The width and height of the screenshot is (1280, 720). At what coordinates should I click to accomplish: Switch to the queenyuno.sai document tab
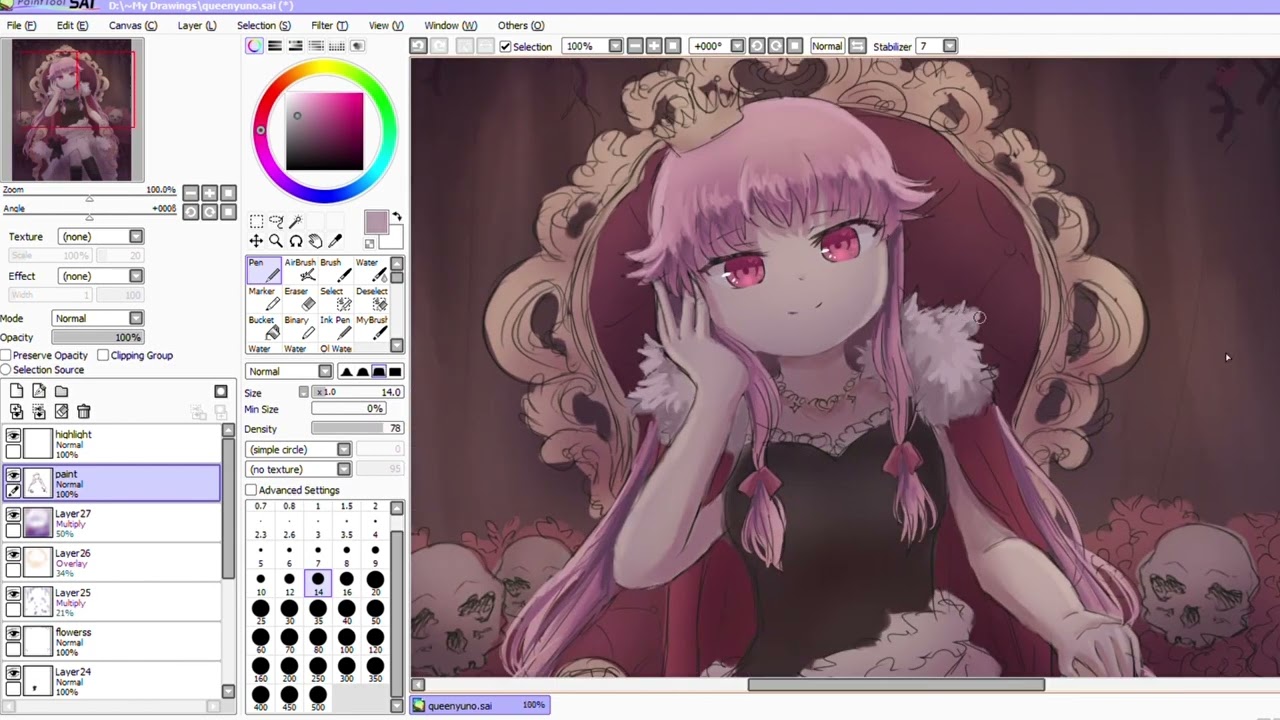click(x=480, y=705)
